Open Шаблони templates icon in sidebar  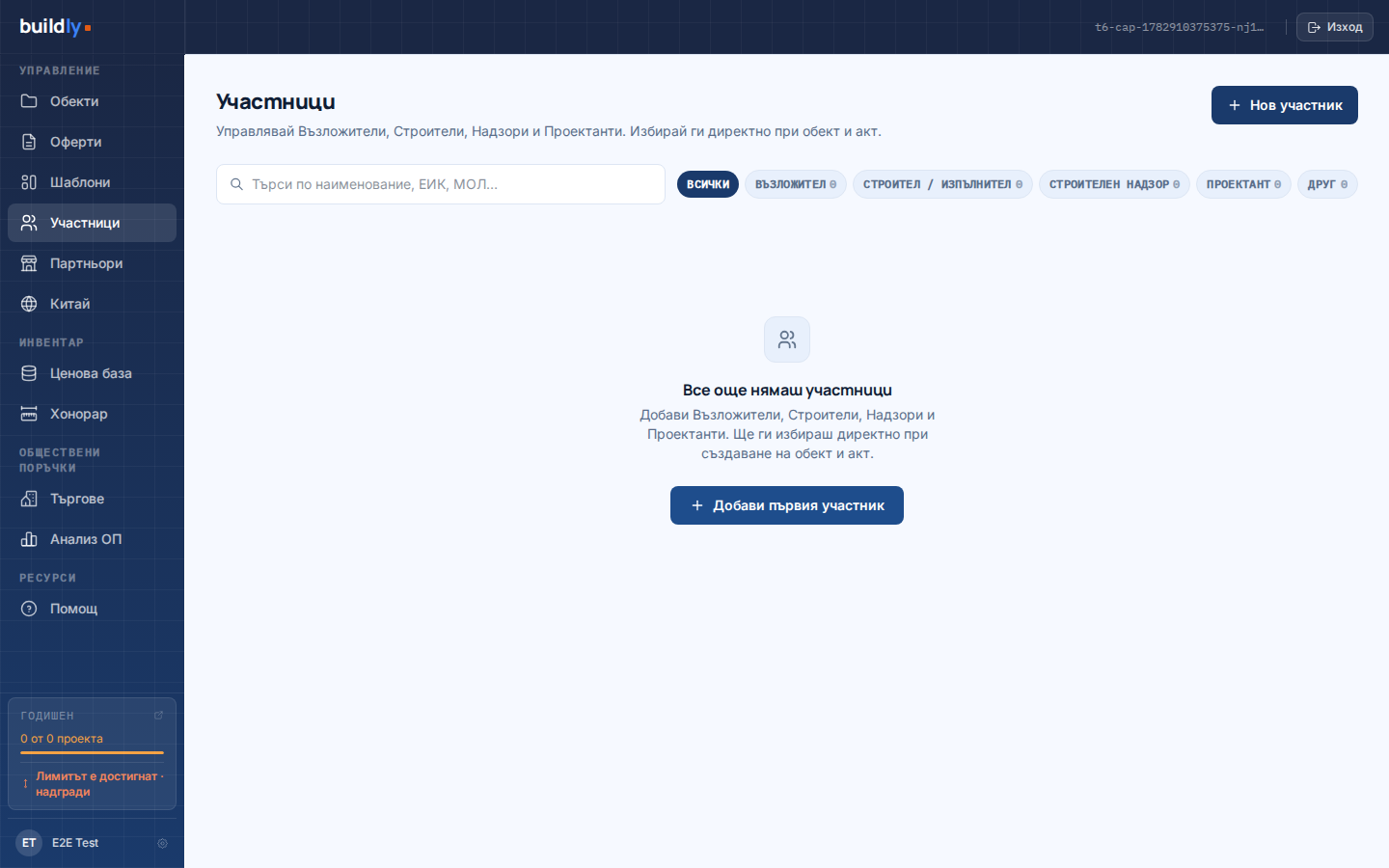coord(29,182)
